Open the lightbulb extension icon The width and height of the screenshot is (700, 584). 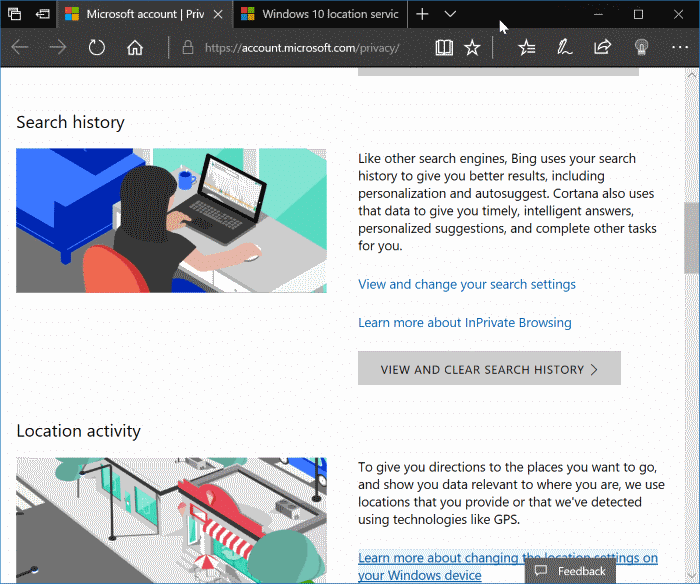click(x=641, y=47)
